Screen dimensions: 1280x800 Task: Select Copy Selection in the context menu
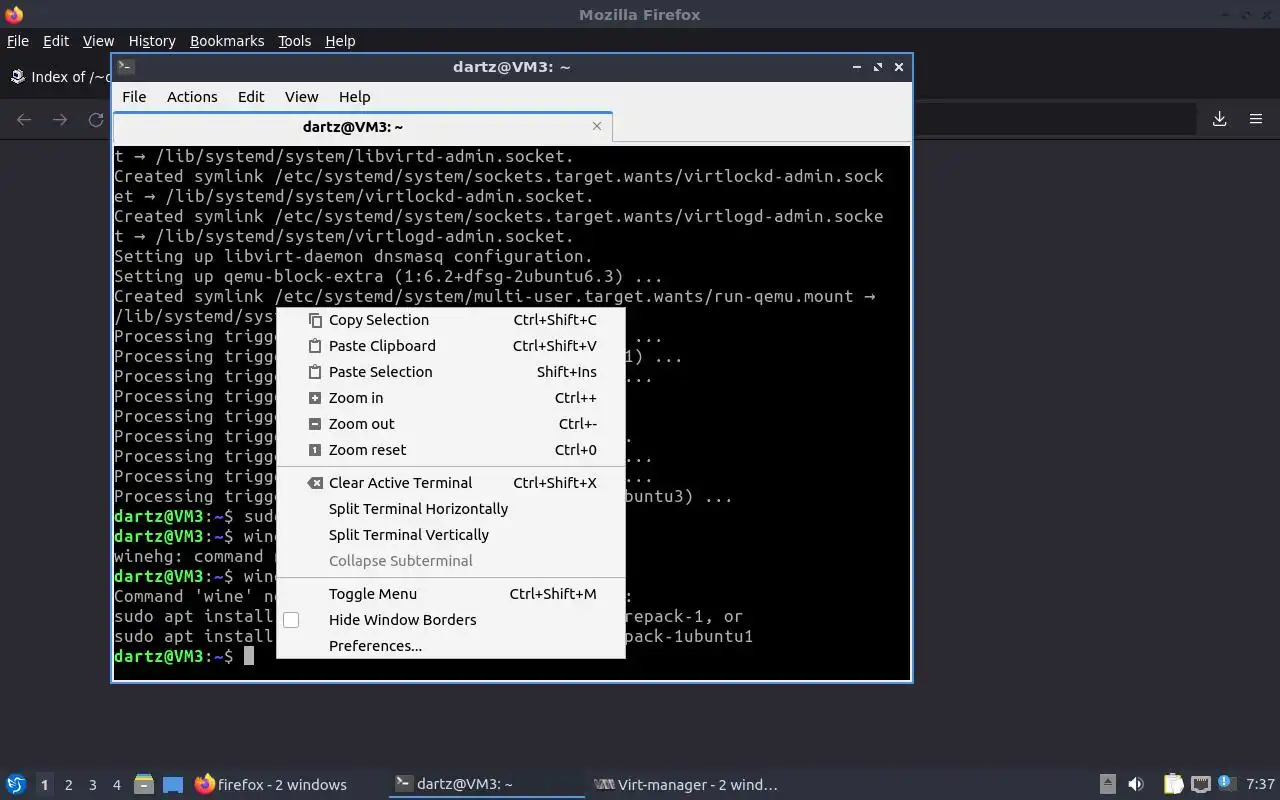point(450,320)
